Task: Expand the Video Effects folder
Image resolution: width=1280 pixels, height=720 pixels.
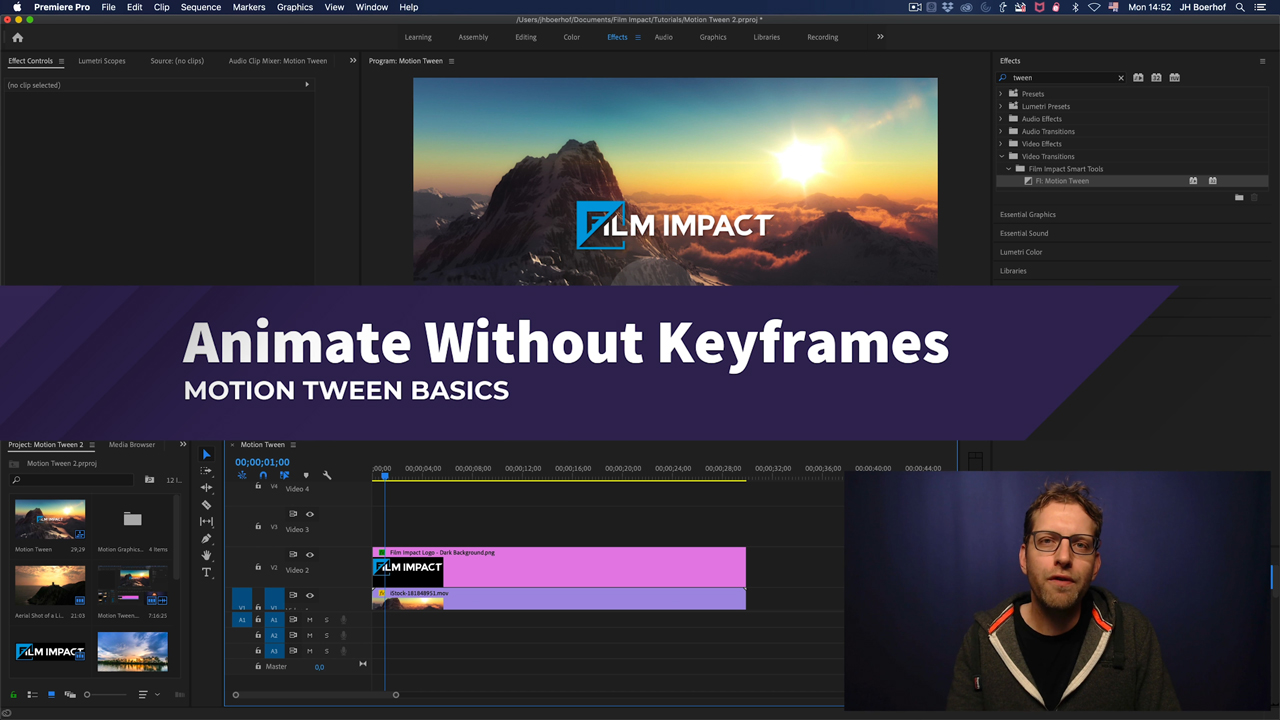Action: click(1001, 144)
